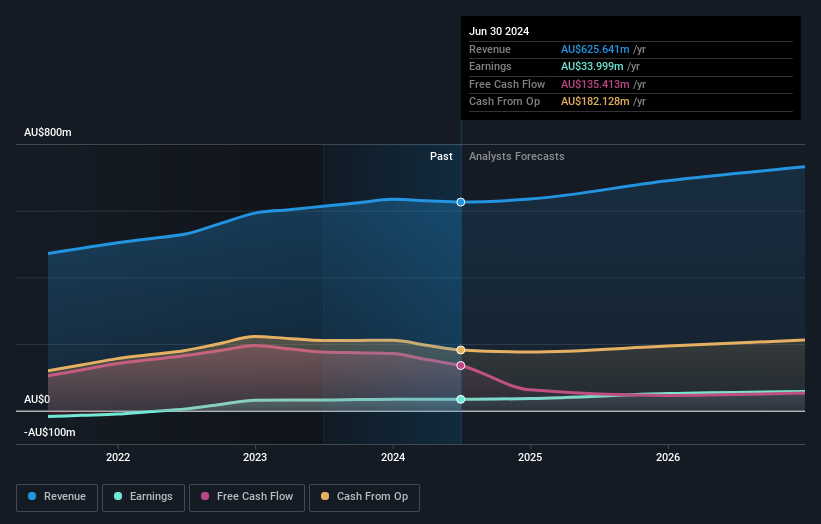Click the AU$625.641m revenue value in tooltip

pos(595,49)
